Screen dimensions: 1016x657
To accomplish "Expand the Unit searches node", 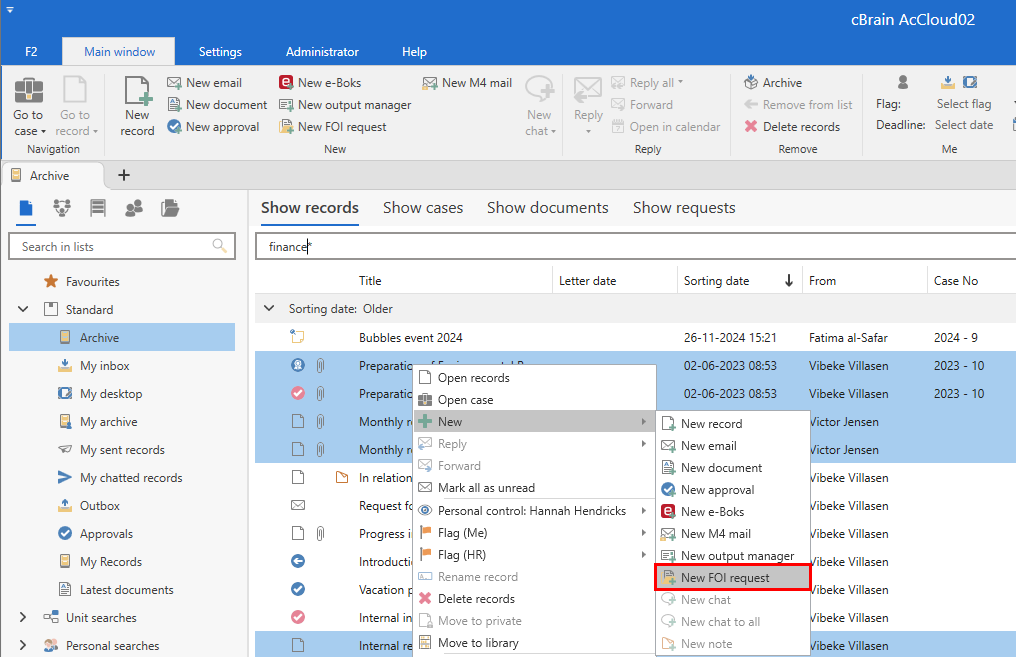I will click(23, 618).
